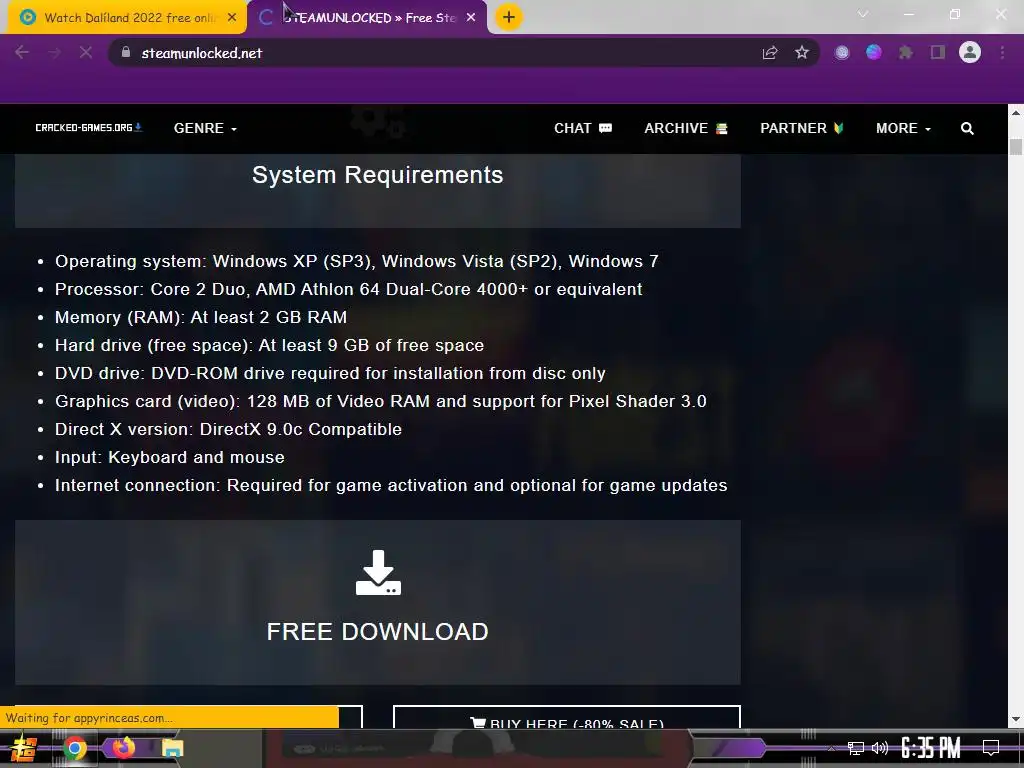The width and height of the screenshot is (1024, 768).
Task: Open a new tab with the plus button
Action: pyautogui.click(x=509, y=17)
